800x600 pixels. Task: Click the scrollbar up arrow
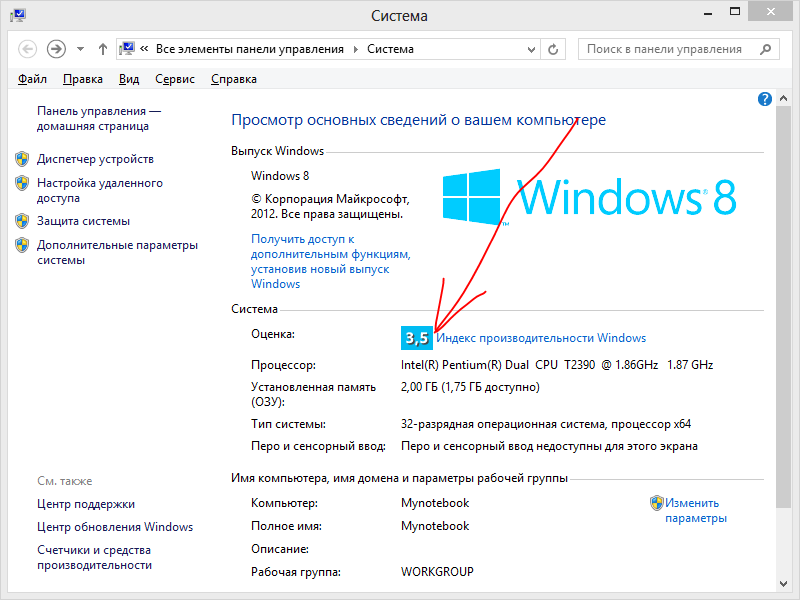(784, 98)
